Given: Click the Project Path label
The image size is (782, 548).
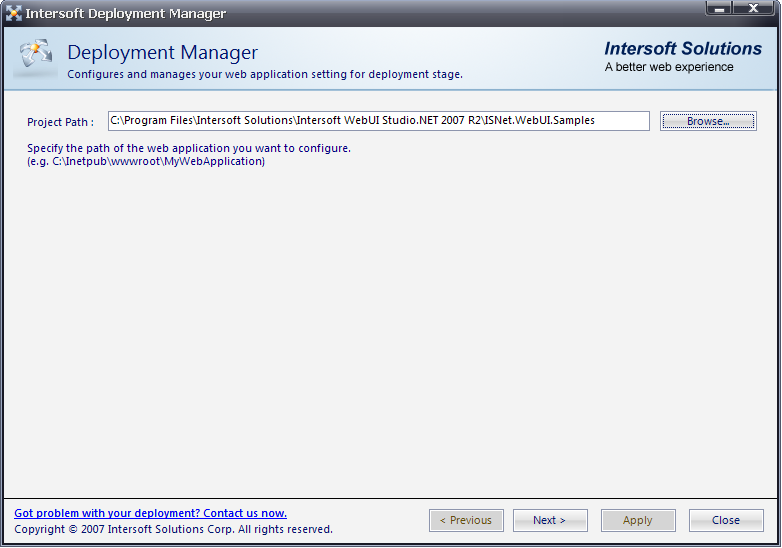Looking at the screenshot, I should (60, 122).
